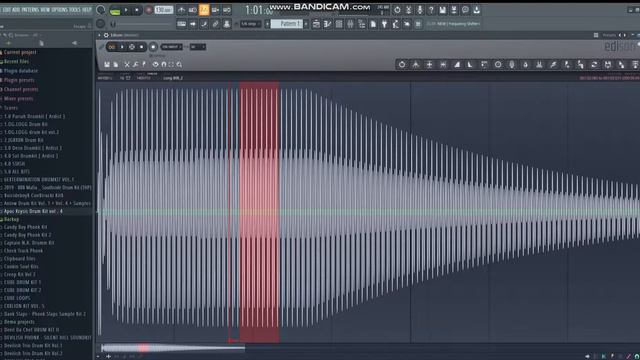Click Edison's magnifier zoom icon

click(x=179, y=64)
